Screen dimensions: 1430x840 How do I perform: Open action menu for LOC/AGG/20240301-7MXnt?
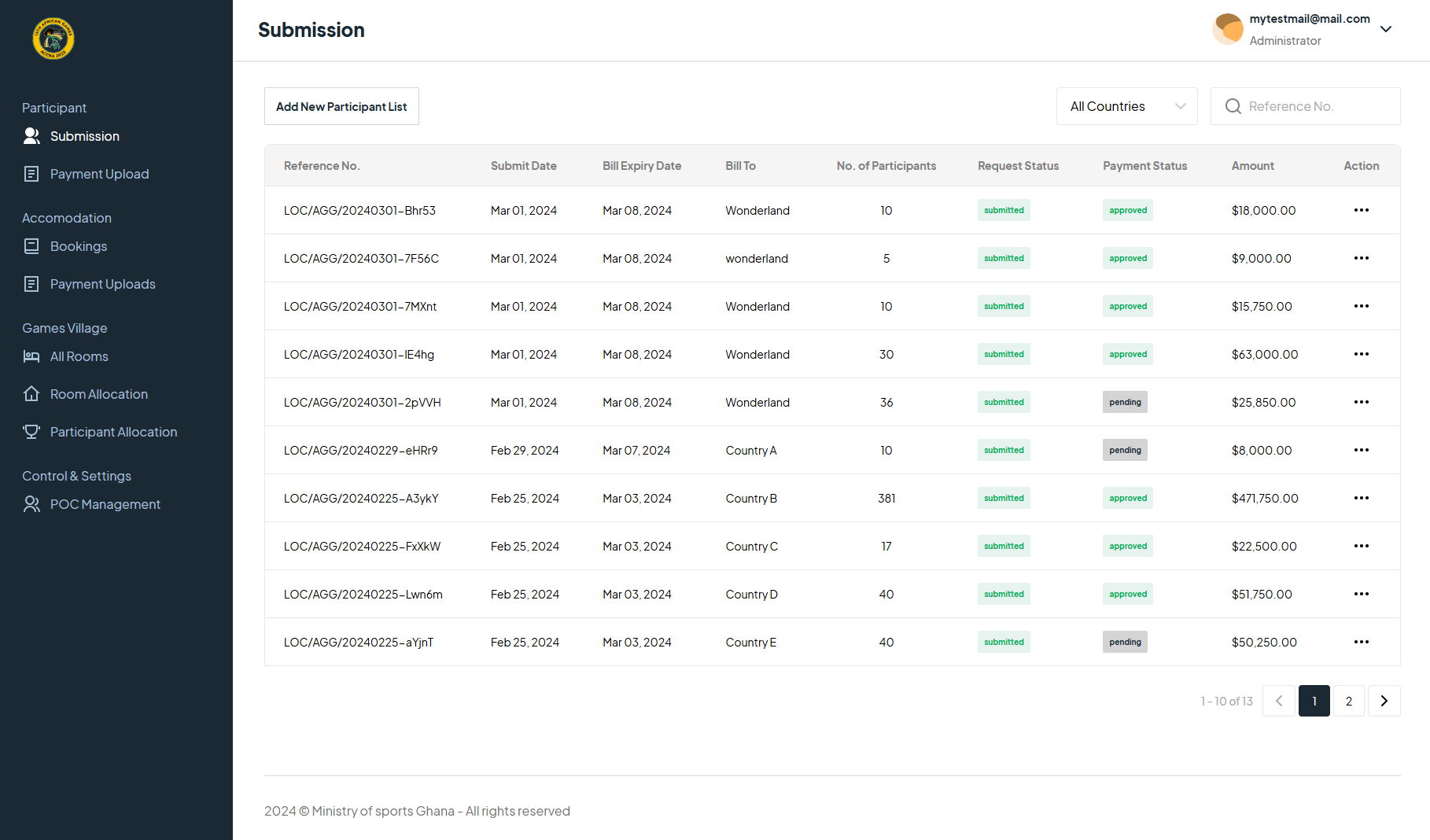click(x=1362, y=306)
